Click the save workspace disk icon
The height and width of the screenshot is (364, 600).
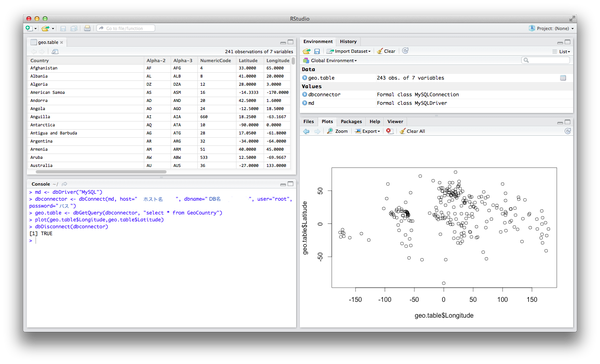click(x=317, y=51)
